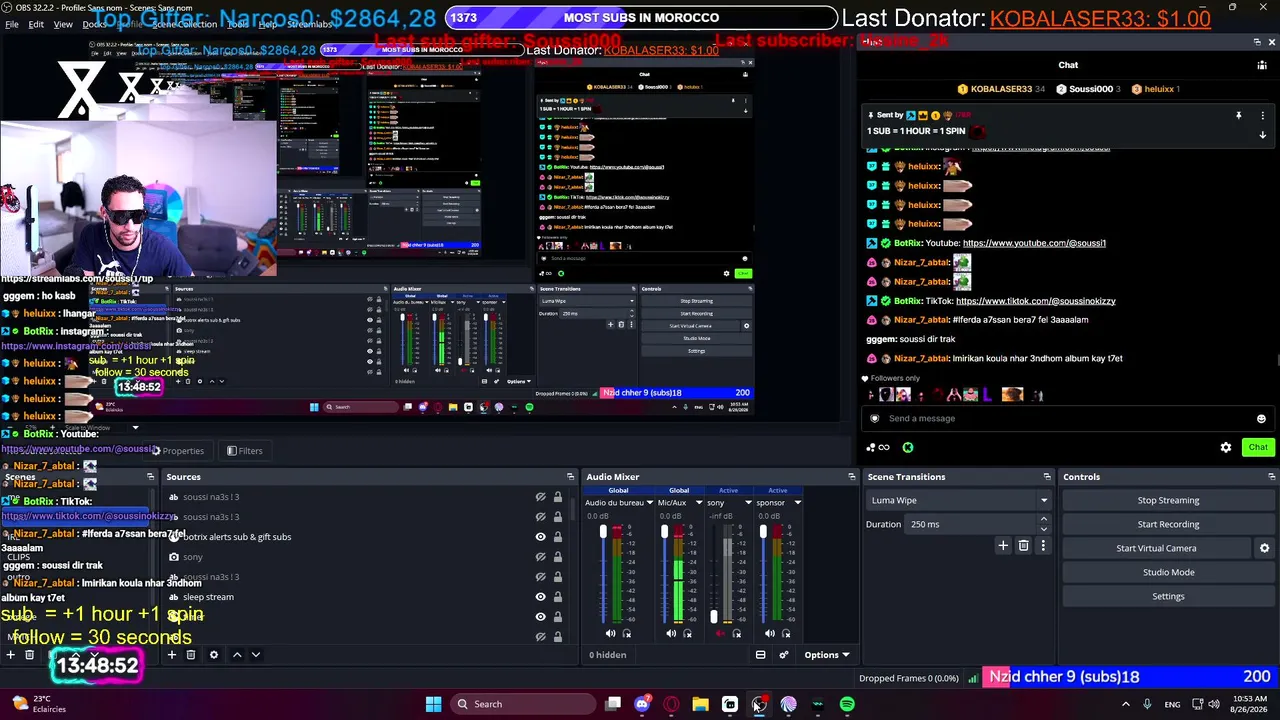Float the Audio Mixer dock

[851, 477]
